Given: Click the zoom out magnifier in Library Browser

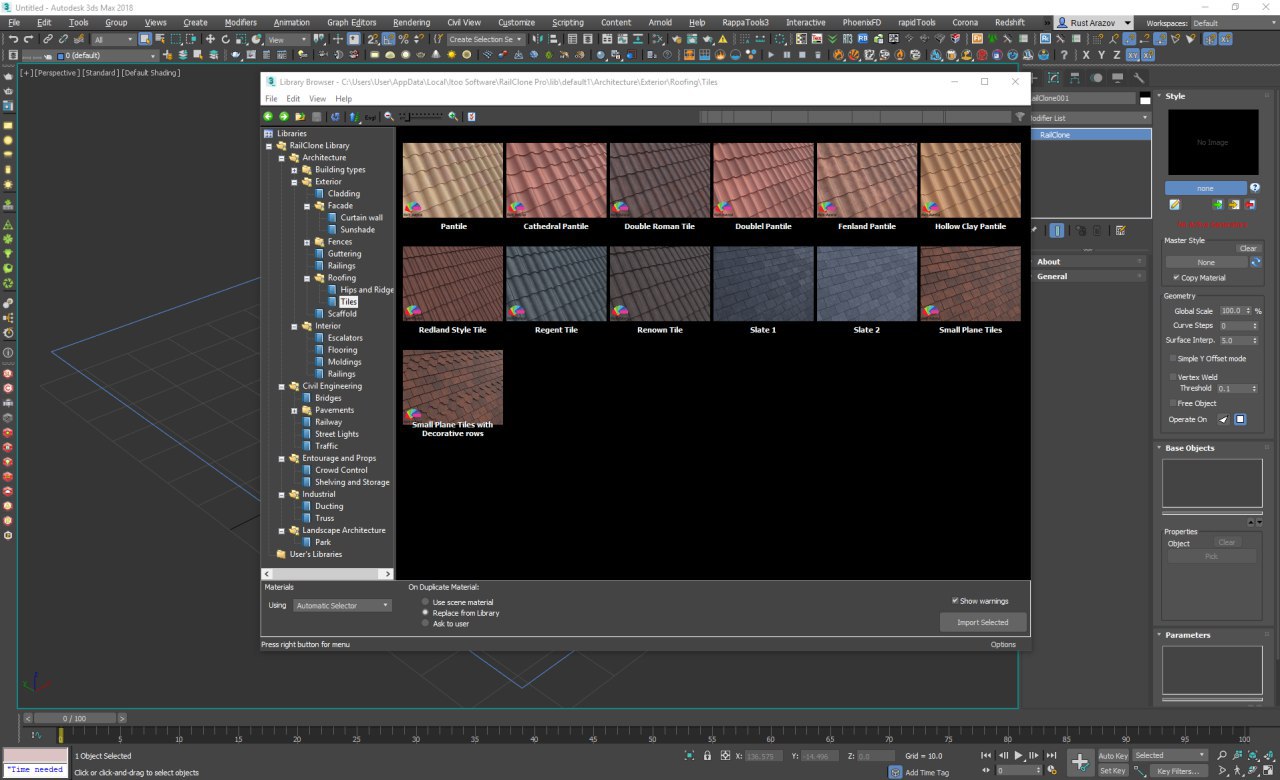Looking at the screenshot, I should point(389,117).
